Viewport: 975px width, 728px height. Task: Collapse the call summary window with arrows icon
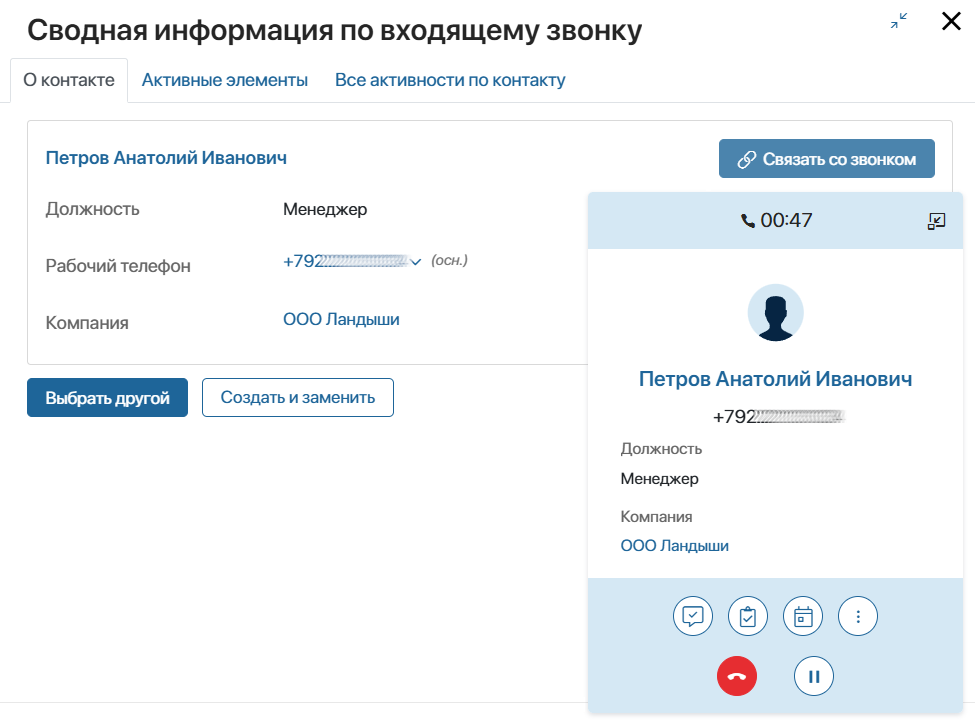coord(899,21)
